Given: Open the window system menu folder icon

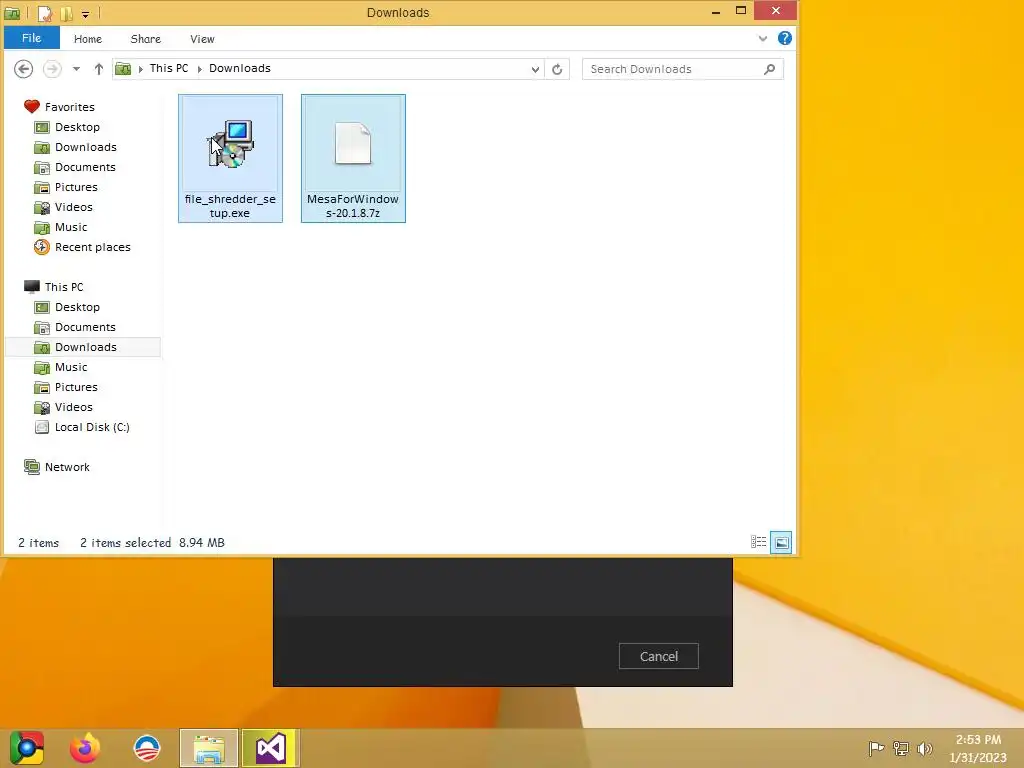Looking at the screenshot, I should coord(12,12).
